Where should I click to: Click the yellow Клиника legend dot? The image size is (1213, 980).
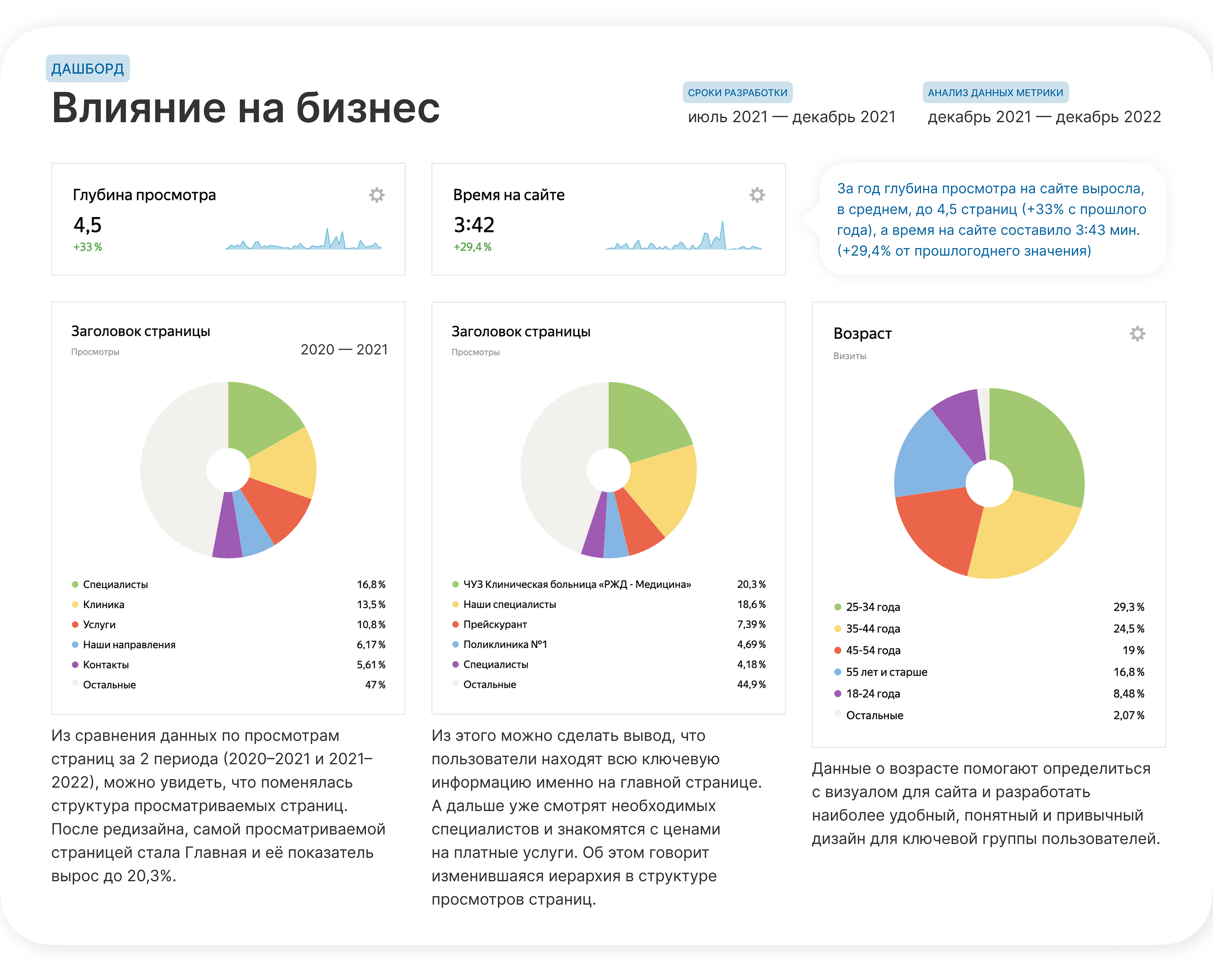[x=75, y=605]
